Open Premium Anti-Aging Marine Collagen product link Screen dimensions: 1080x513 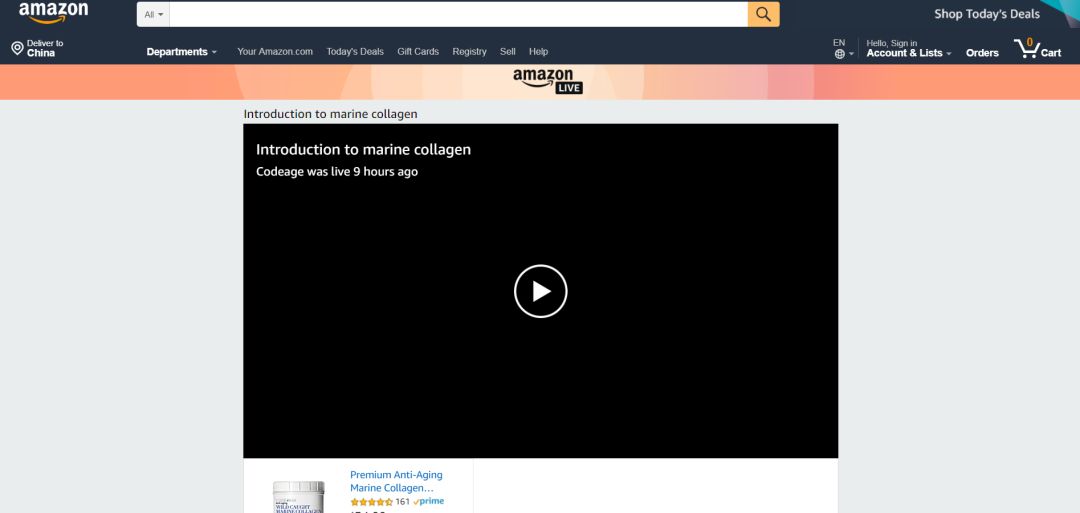pyautogui.click(x=396, y=481)
